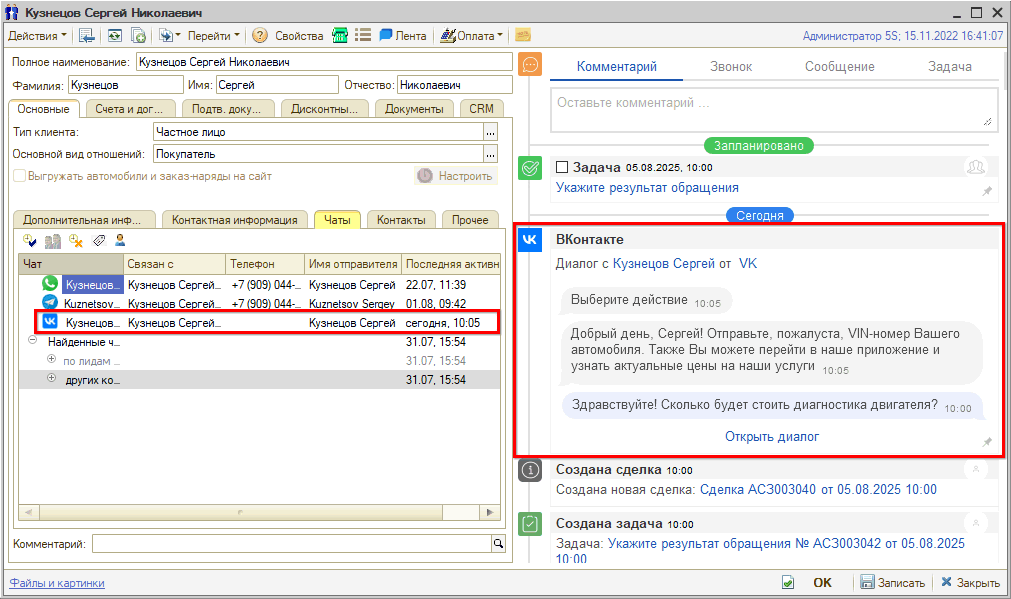The image size is (1011, 599).
Task: Tick the Задача completion checkbox
Action: click(x=562, y=167)
